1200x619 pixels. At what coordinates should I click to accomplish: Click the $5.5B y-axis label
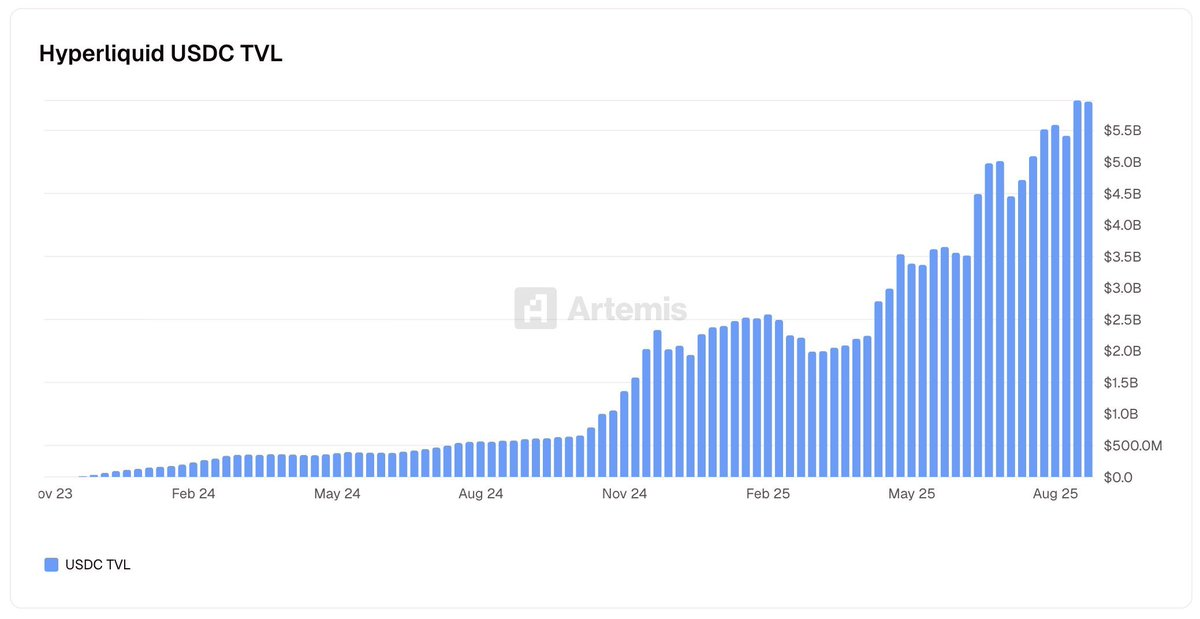pyautogui.click(x=1122, y=131)
